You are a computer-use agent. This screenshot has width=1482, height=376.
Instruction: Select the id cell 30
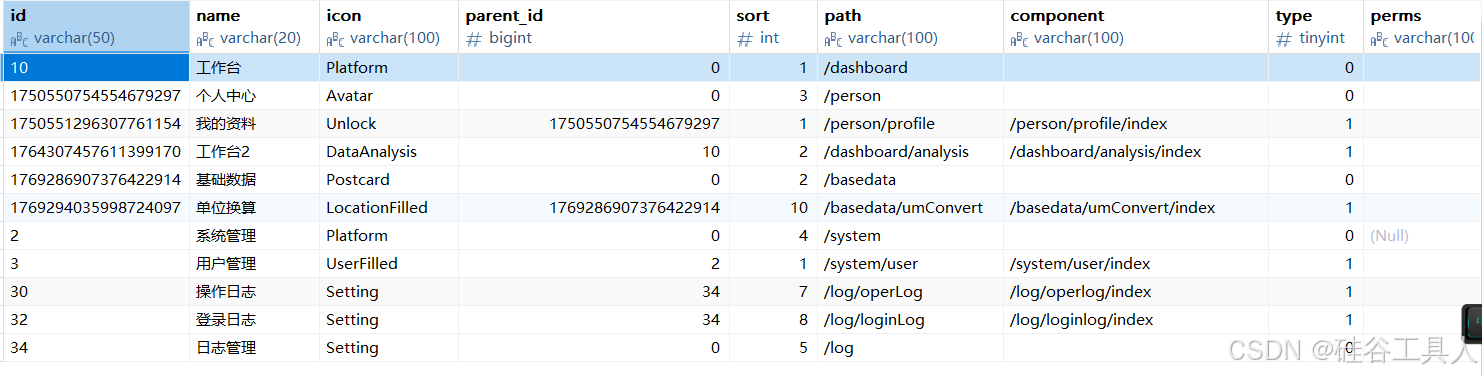(x=95, y=292)
